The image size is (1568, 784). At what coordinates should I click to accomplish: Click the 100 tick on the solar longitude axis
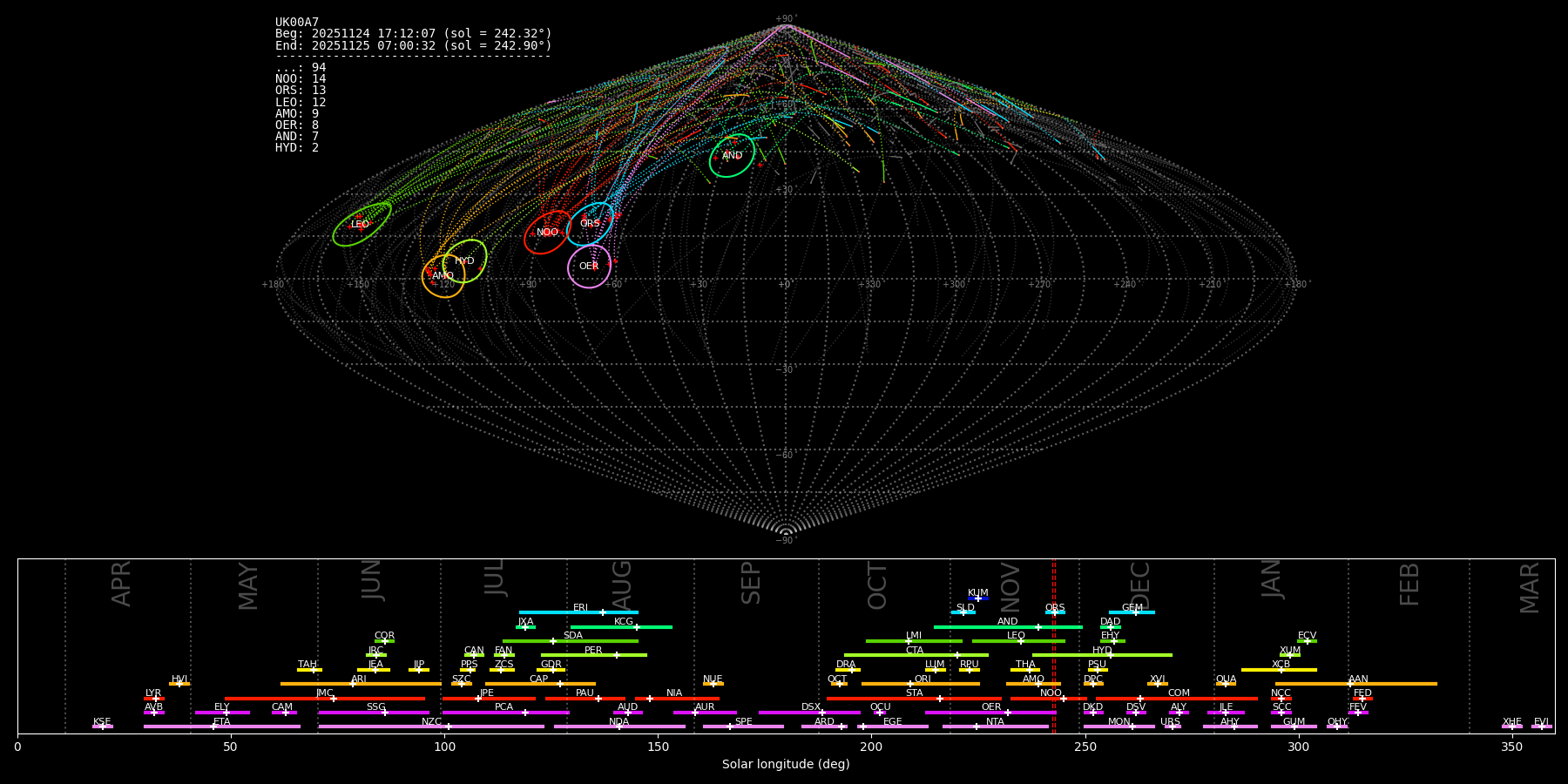[444, 747]
